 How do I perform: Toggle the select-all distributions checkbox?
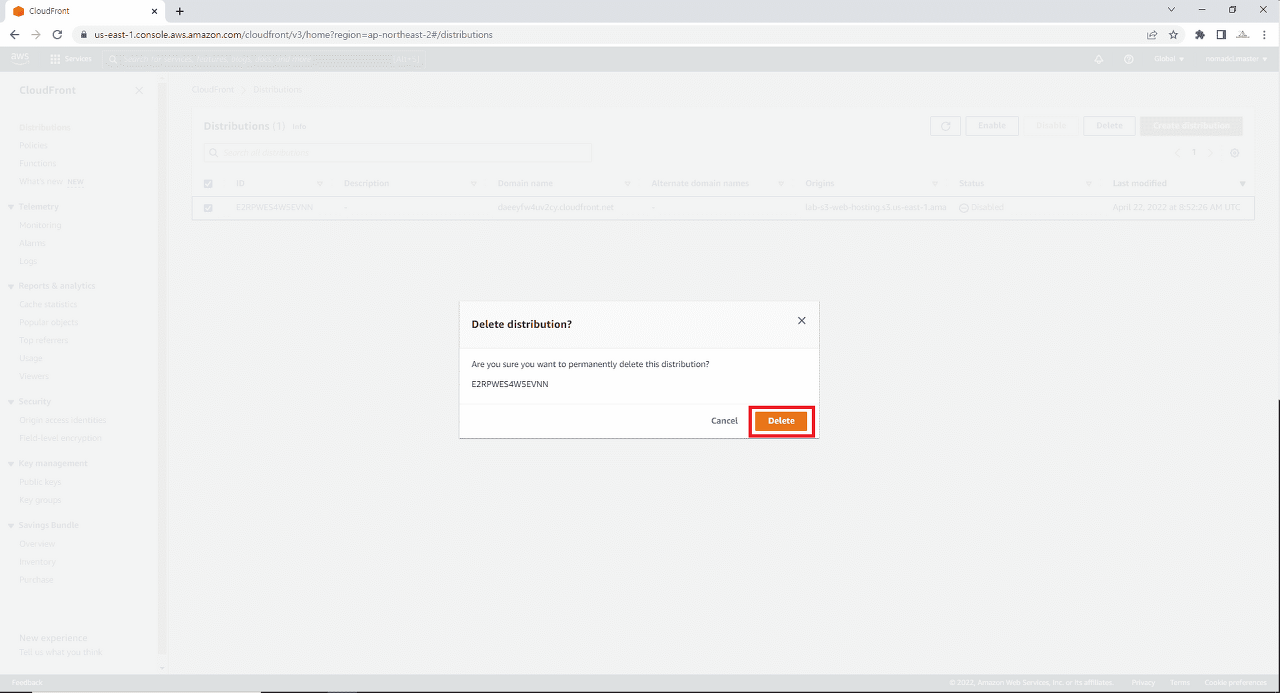208,184
